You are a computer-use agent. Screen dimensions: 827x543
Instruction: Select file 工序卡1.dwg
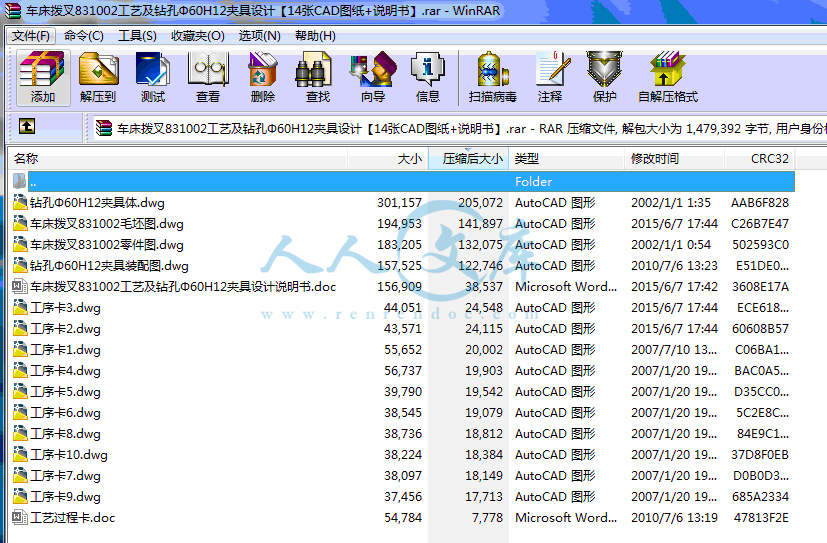coord(65,350)
